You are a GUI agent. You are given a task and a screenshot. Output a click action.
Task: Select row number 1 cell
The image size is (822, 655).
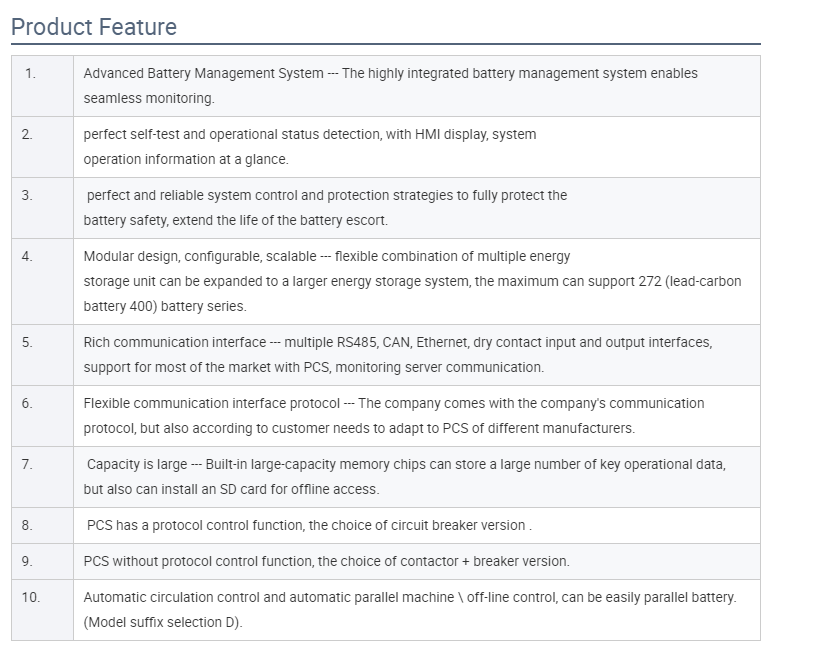pos(42,86)
